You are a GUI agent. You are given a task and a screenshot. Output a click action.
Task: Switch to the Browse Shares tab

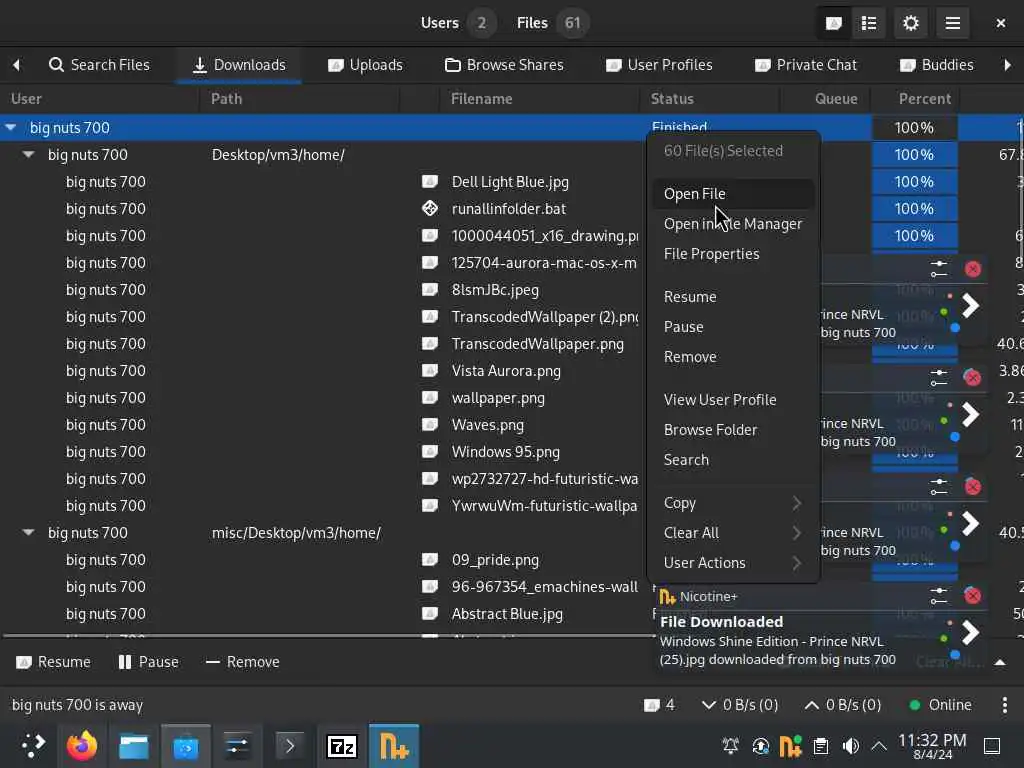coord(504,65)
